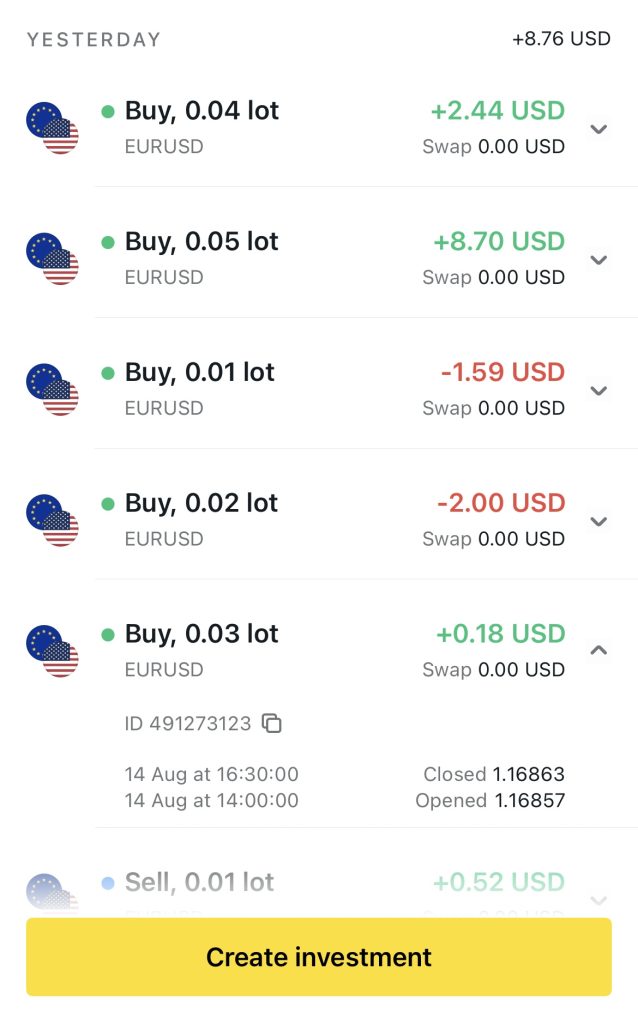Click EURUSD flag icon on 0.01 lot buy trade
The height and width of the screenshot is (1024, 638).
point(52,390)
